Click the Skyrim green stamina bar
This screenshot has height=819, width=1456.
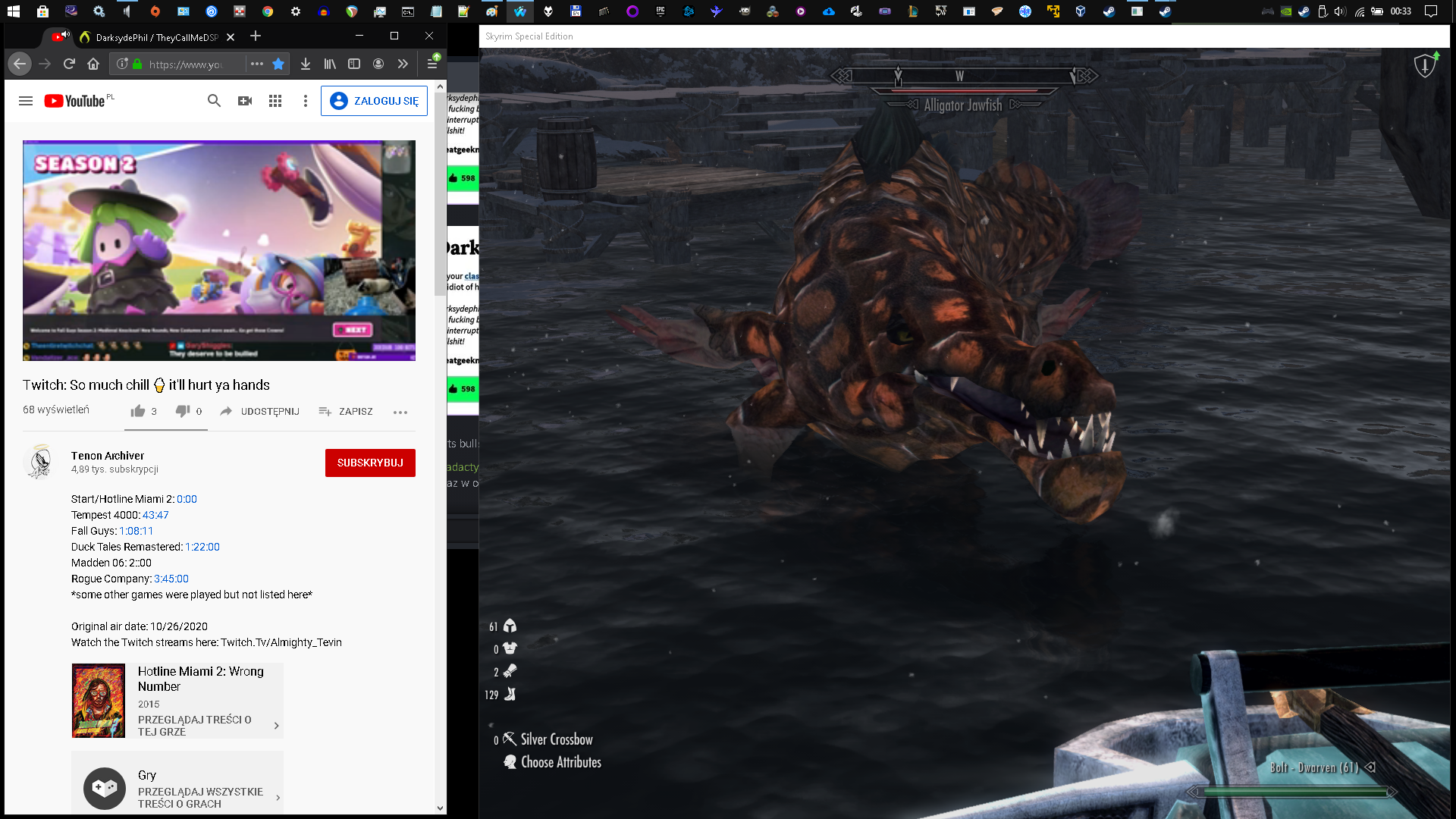1292,792
